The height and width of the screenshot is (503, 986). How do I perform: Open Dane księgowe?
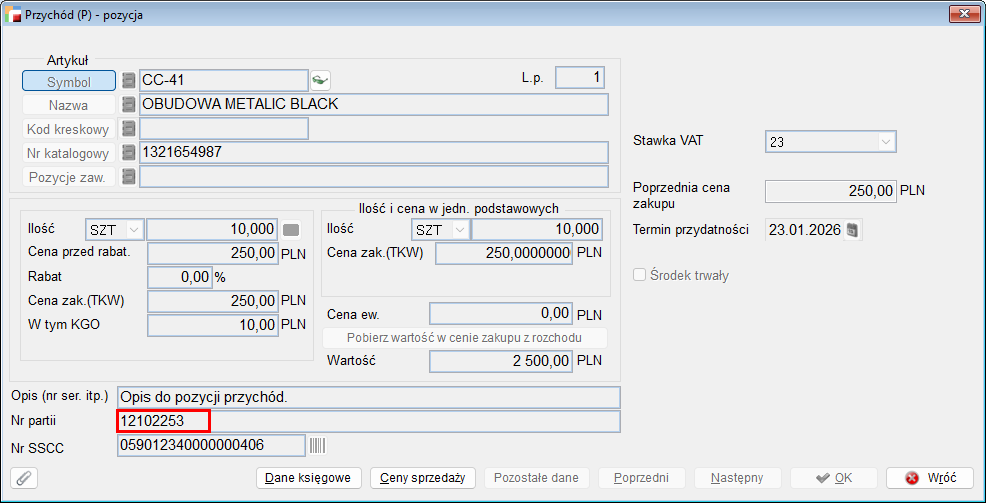click(308, 478)
